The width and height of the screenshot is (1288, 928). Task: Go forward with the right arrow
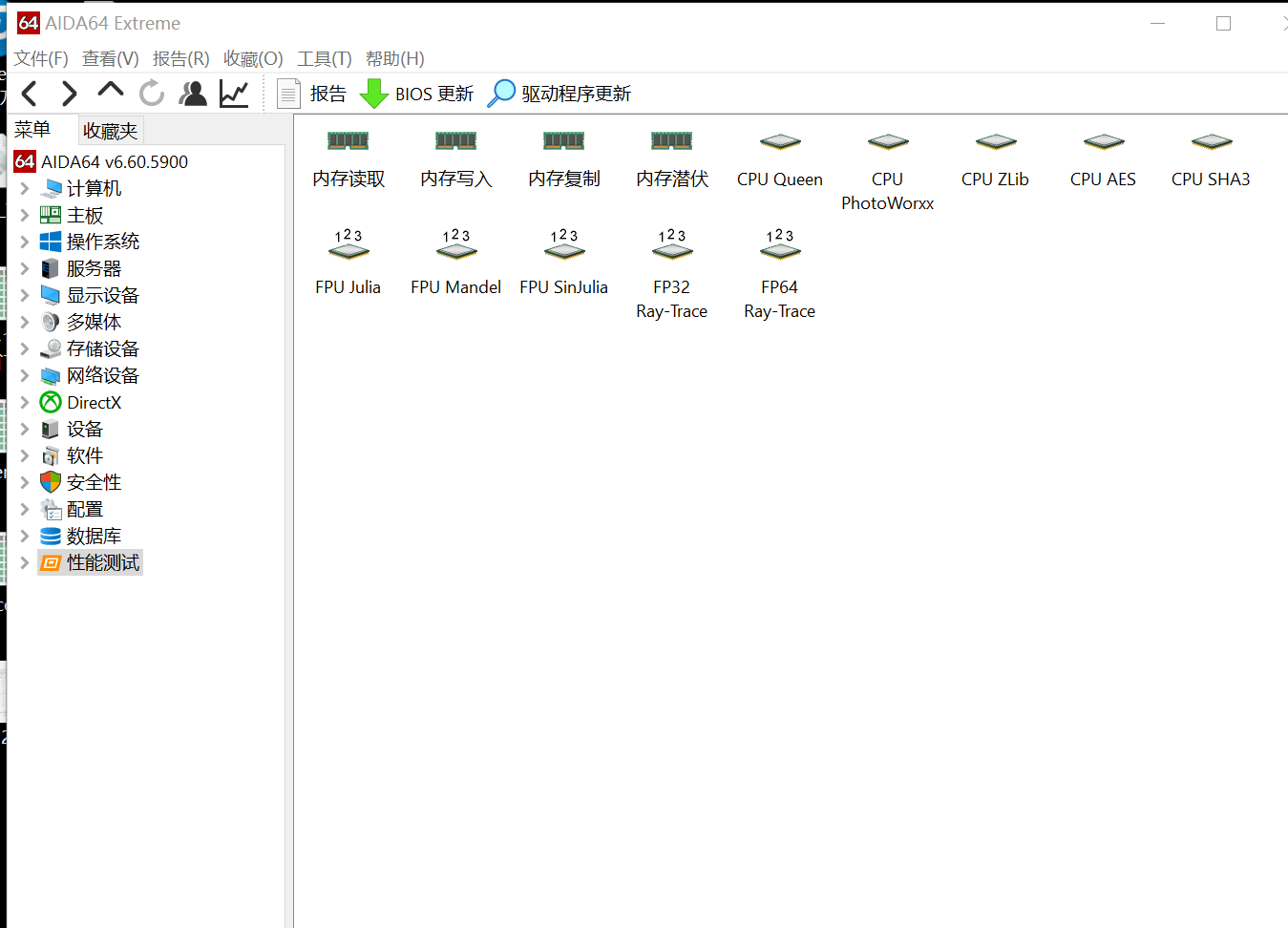tap(69, 94)
